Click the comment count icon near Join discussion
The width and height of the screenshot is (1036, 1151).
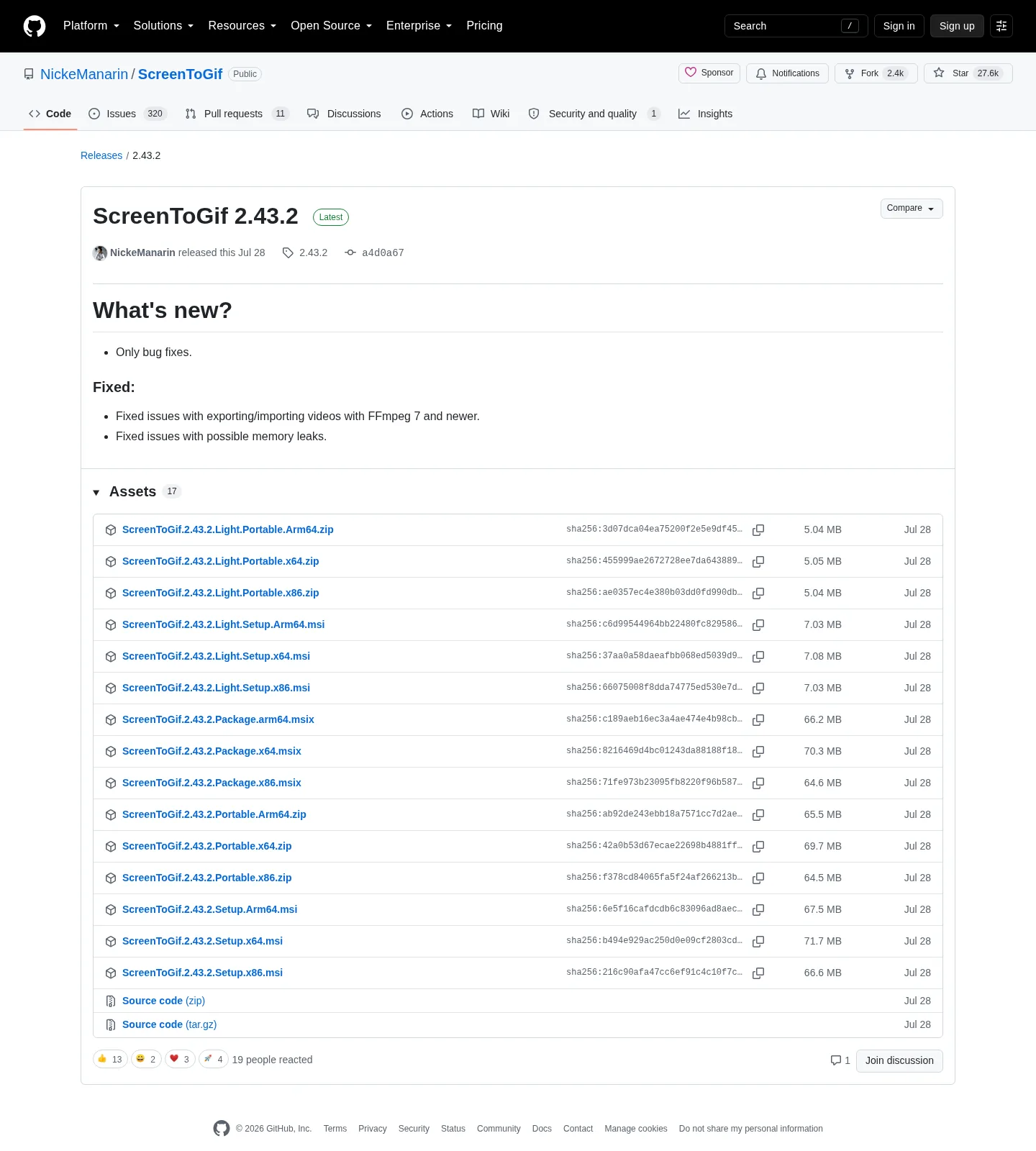[x=835, y=1060]
